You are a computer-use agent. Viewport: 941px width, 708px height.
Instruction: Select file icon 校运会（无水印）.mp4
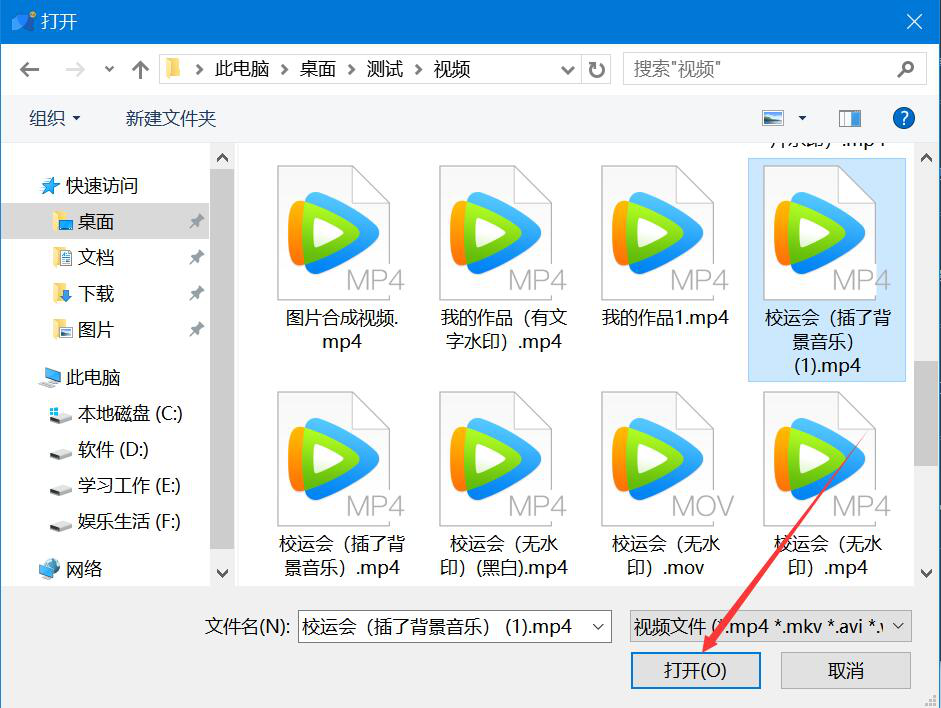click(x=827, y=459)
